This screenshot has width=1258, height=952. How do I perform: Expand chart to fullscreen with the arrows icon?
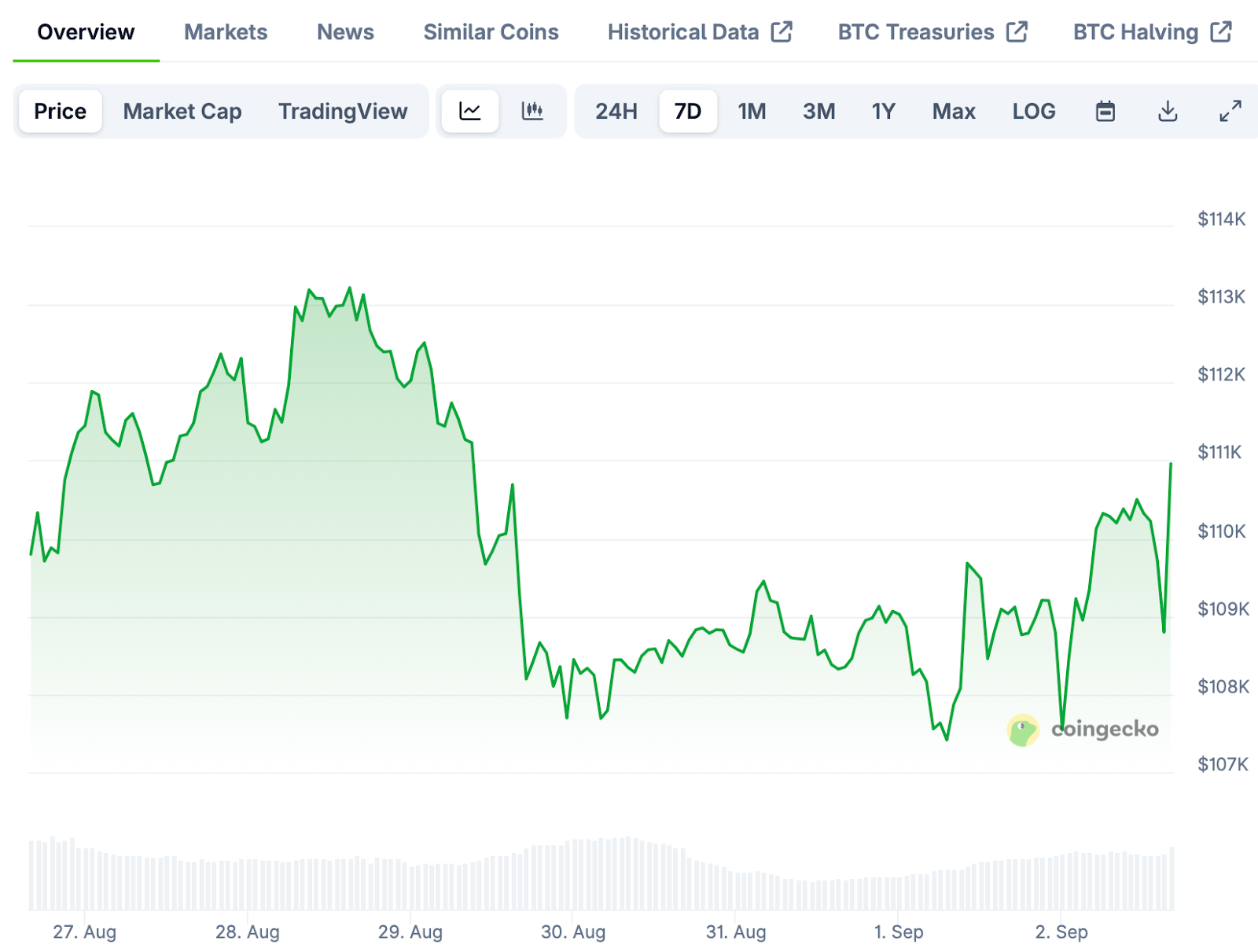(x=1230, y=111)
